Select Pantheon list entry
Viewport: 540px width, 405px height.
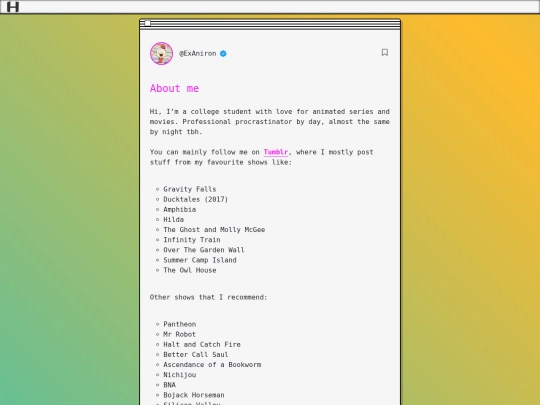pos(179,324)
